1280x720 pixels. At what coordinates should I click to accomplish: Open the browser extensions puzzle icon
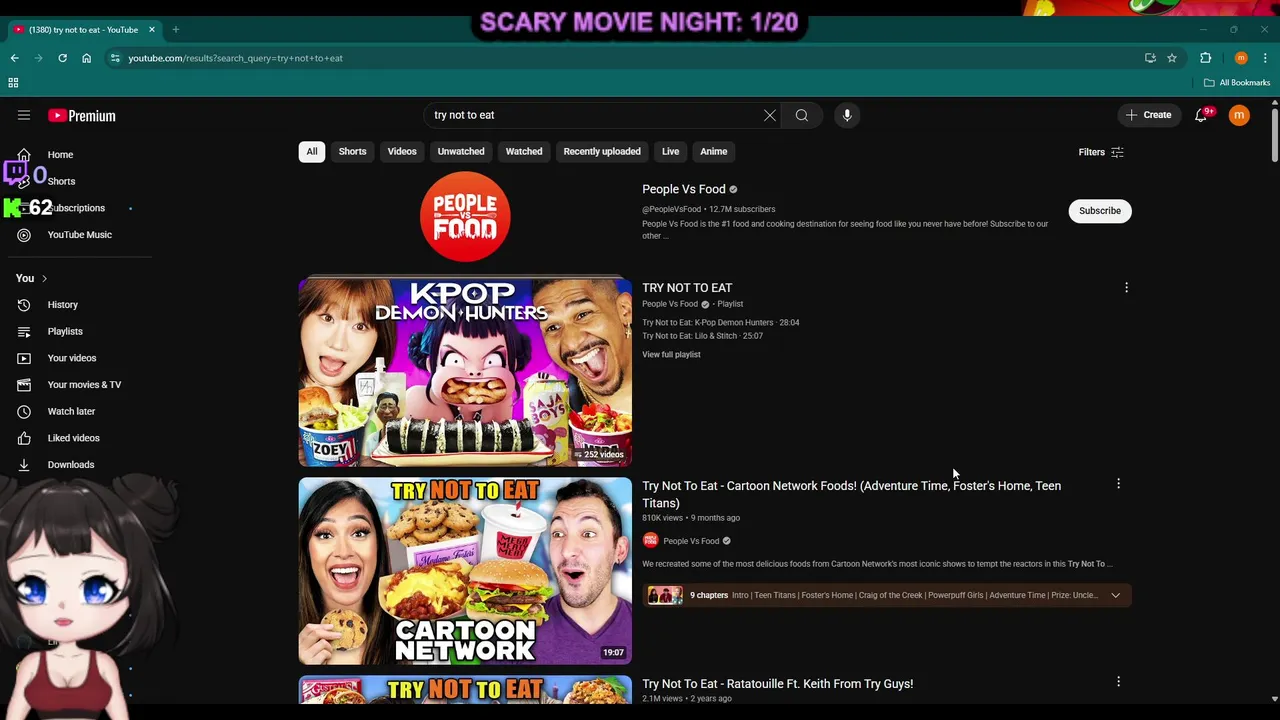1206,58
